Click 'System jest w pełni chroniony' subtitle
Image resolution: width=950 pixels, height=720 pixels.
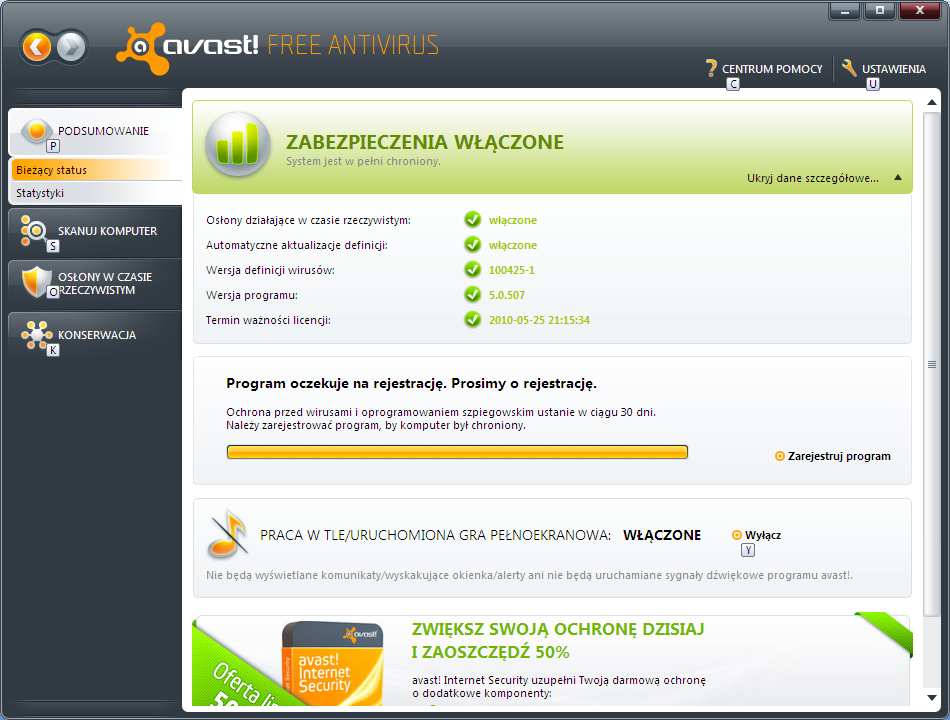[363, 161]
